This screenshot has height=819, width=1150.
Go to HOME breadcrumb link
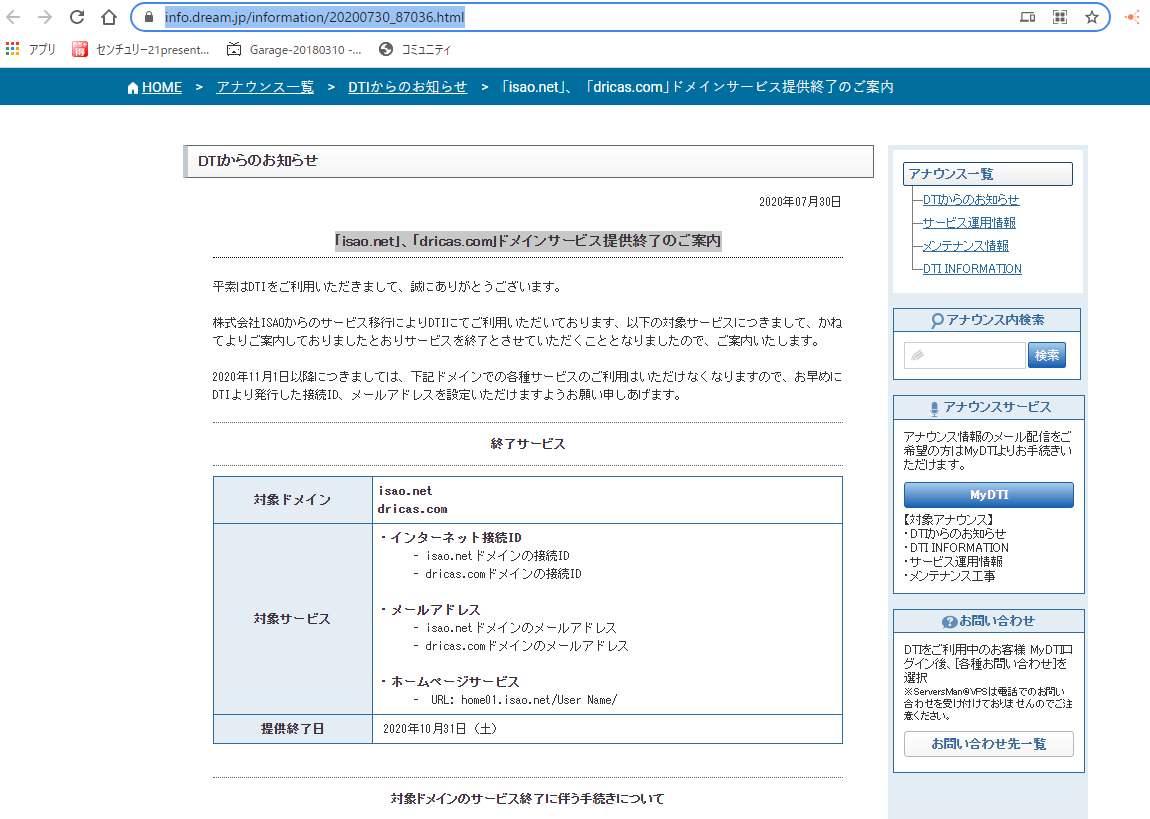pyautogui.click(x=162, y=87)
